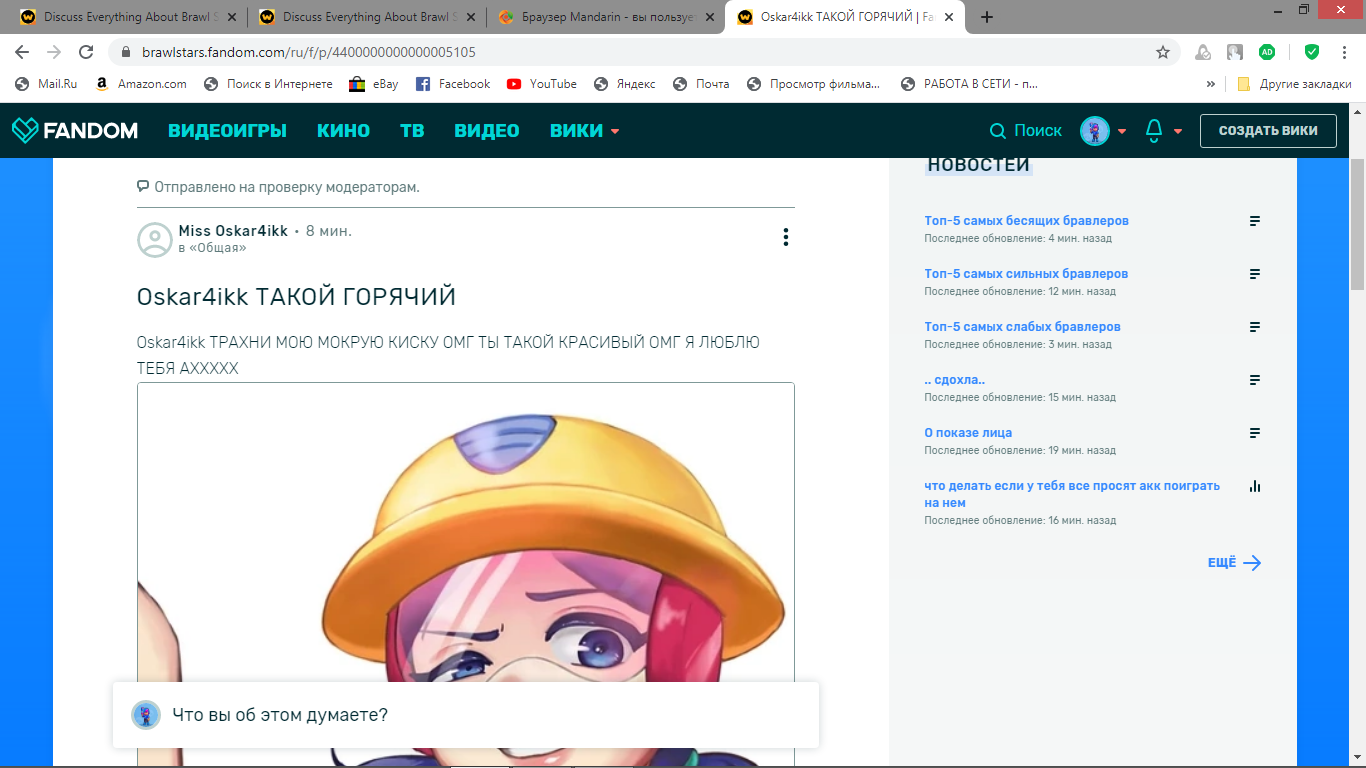Click the post image of the character
Screen dimensions: 1366x768
[466, 575]
